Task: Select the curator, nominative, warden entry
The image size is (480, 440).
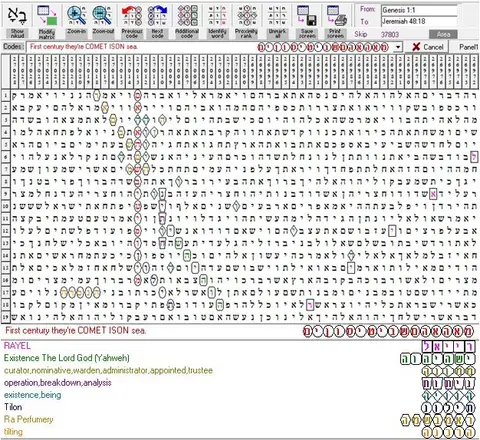Action: (x=108, y=370)
